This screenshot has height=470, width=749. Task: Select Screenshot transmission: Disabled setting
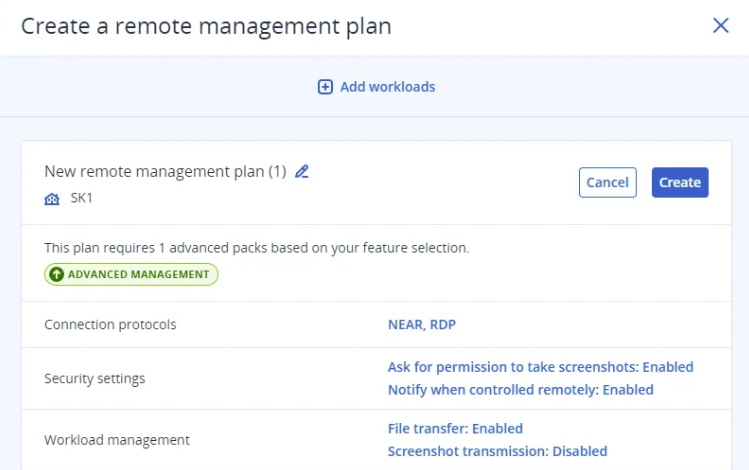(497, 451)
